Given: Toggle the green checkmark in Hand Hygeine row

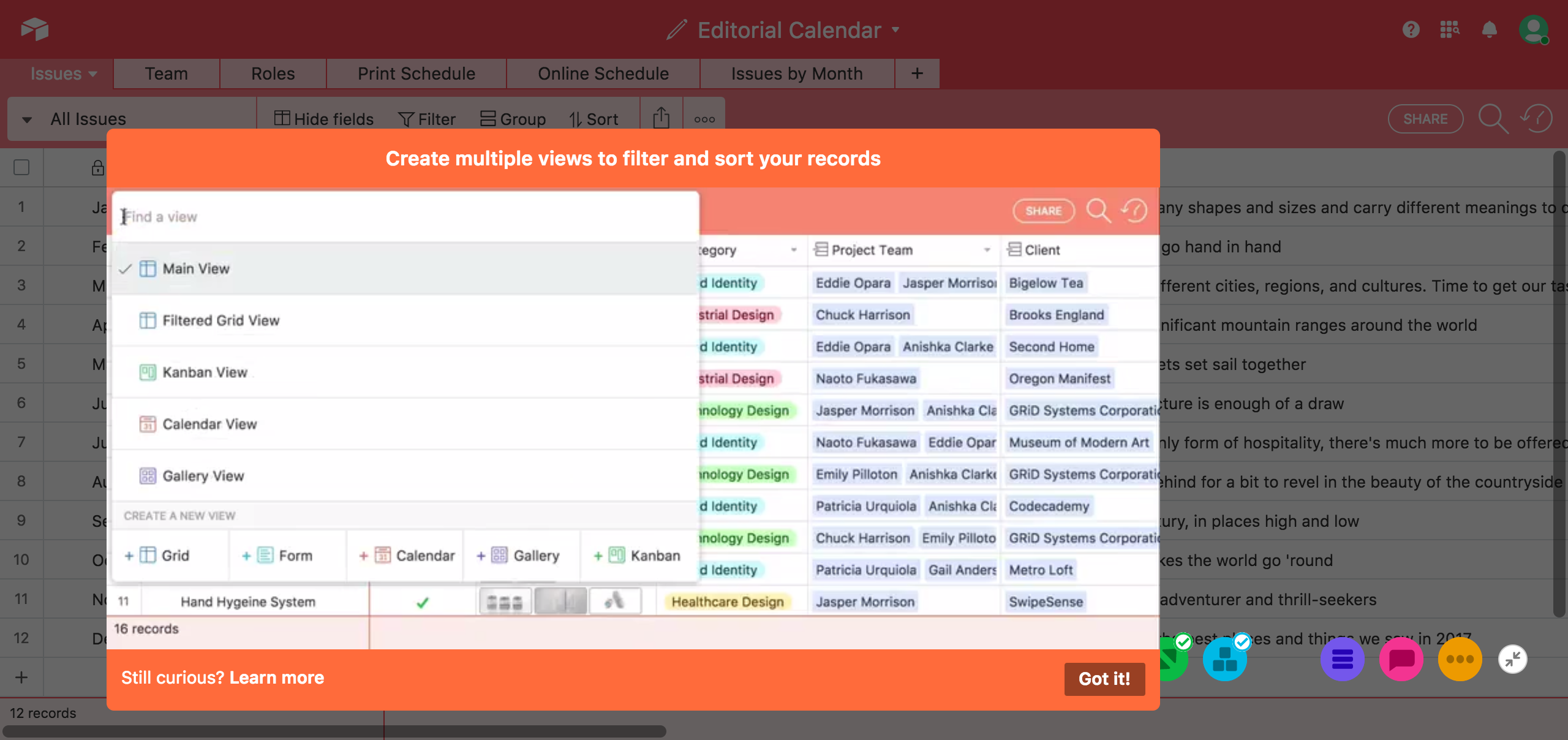Looking at the screenshot, I should (x=422, y=602).
